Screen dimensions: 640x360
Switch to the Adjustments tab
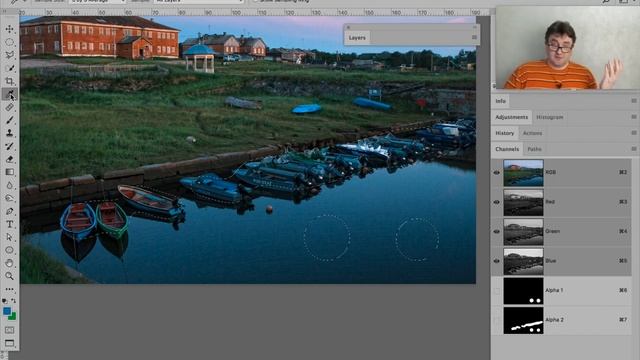pyautogui.click(x=511, y=117)
